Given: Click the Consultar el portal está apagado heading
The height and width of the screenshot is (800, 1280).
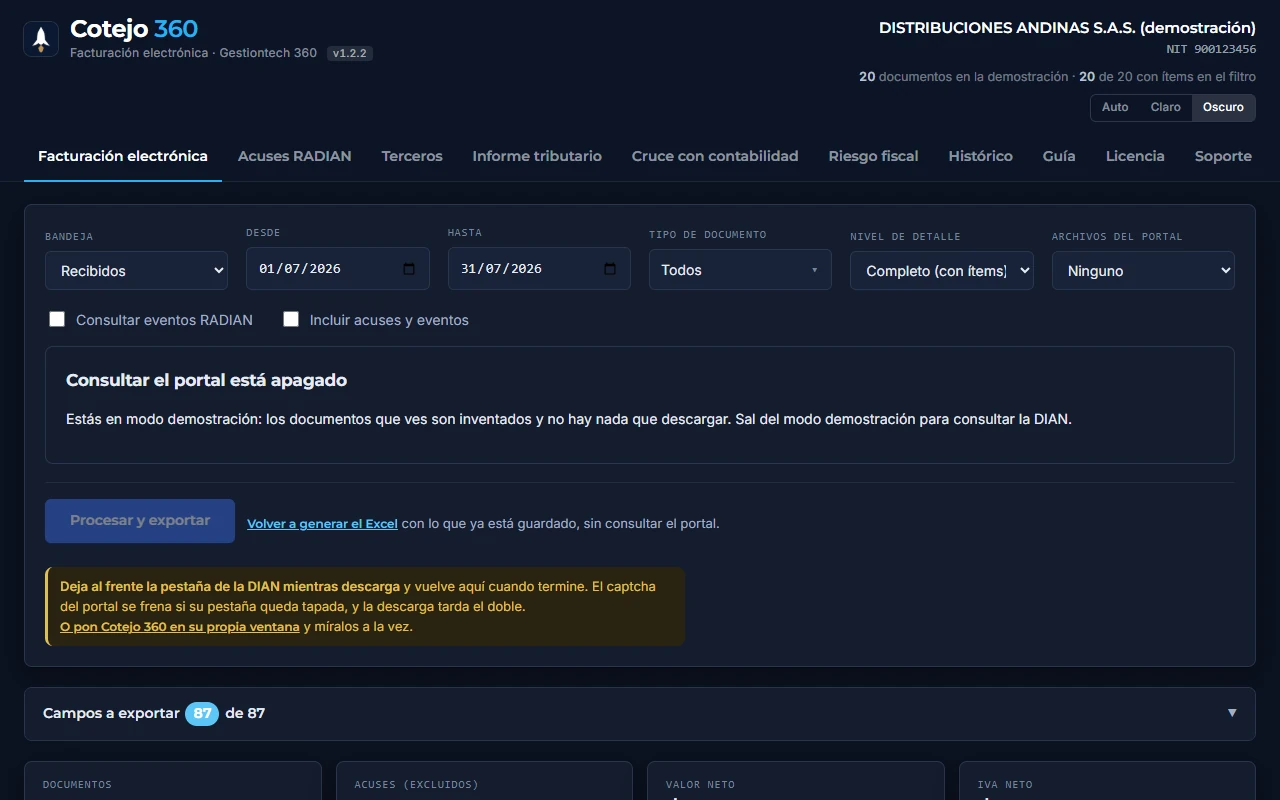Looking at the screenshot, I should pyautogui.click(x=206, y=380).
